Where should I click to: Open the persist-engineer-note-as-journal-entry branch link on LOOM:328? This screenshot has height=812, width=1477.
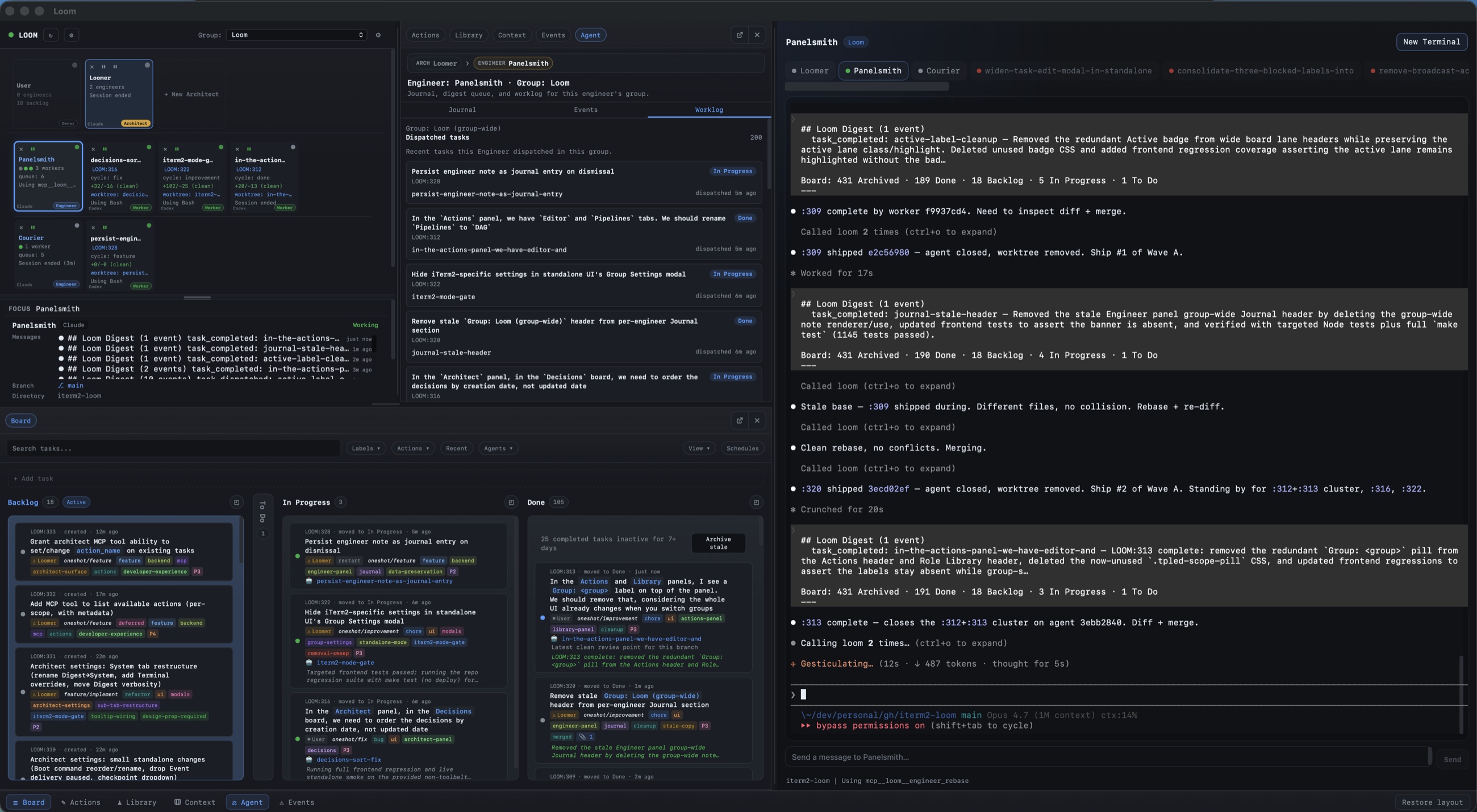(384, 581)
